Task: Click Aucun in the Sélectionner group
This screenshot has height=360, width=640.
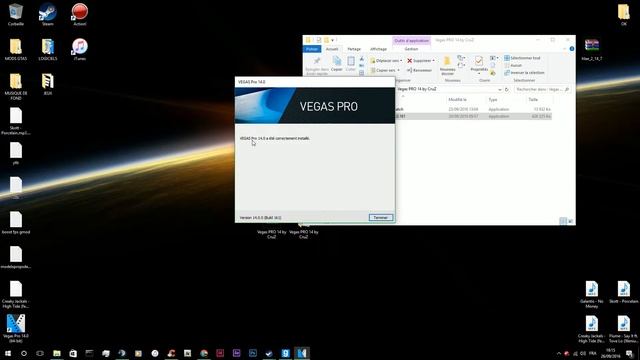Action: (x=513, y=65)
